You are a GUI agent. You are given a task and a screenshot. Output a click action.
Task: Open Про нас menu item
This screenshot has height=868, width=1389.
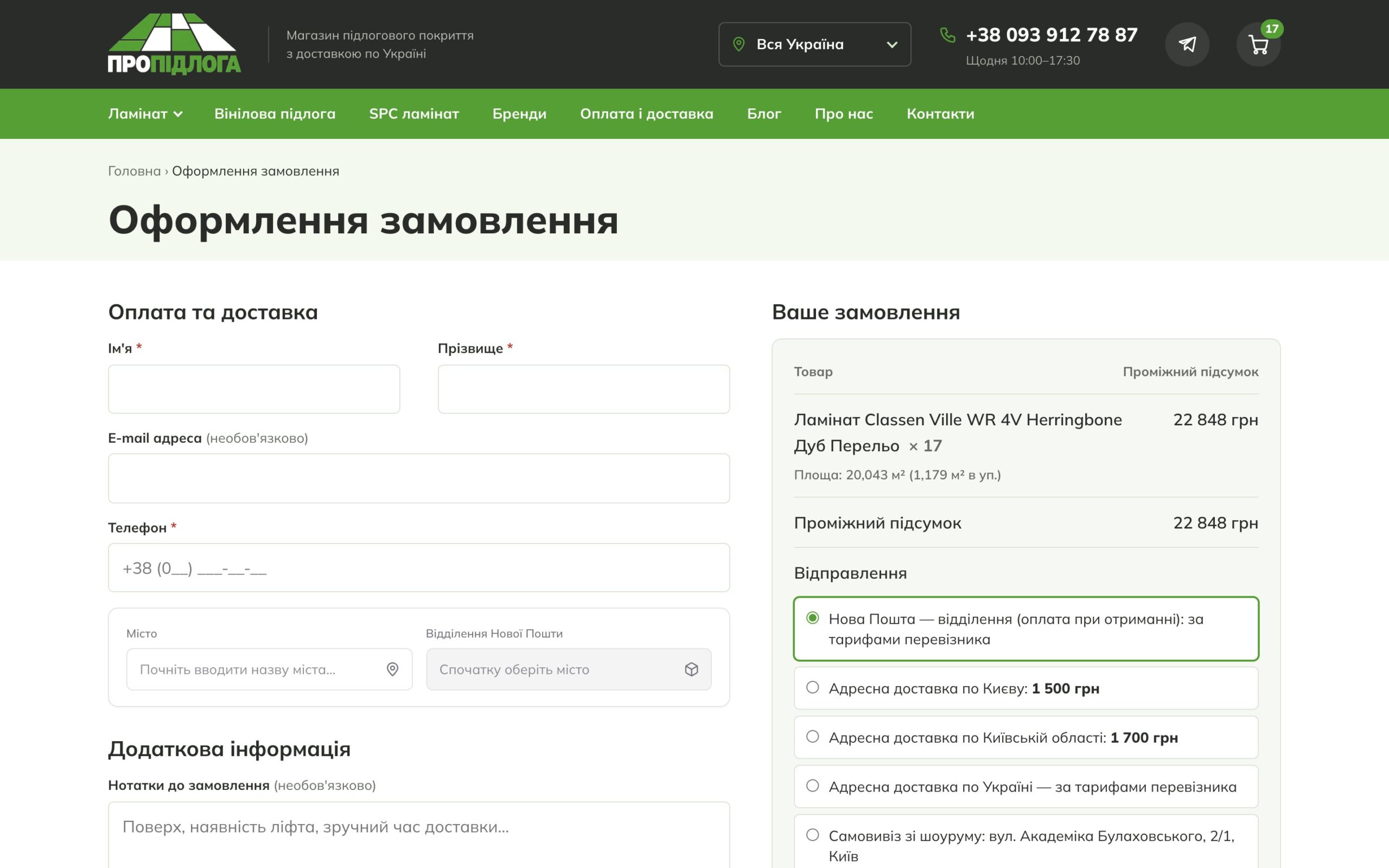(x=844, y=114)
